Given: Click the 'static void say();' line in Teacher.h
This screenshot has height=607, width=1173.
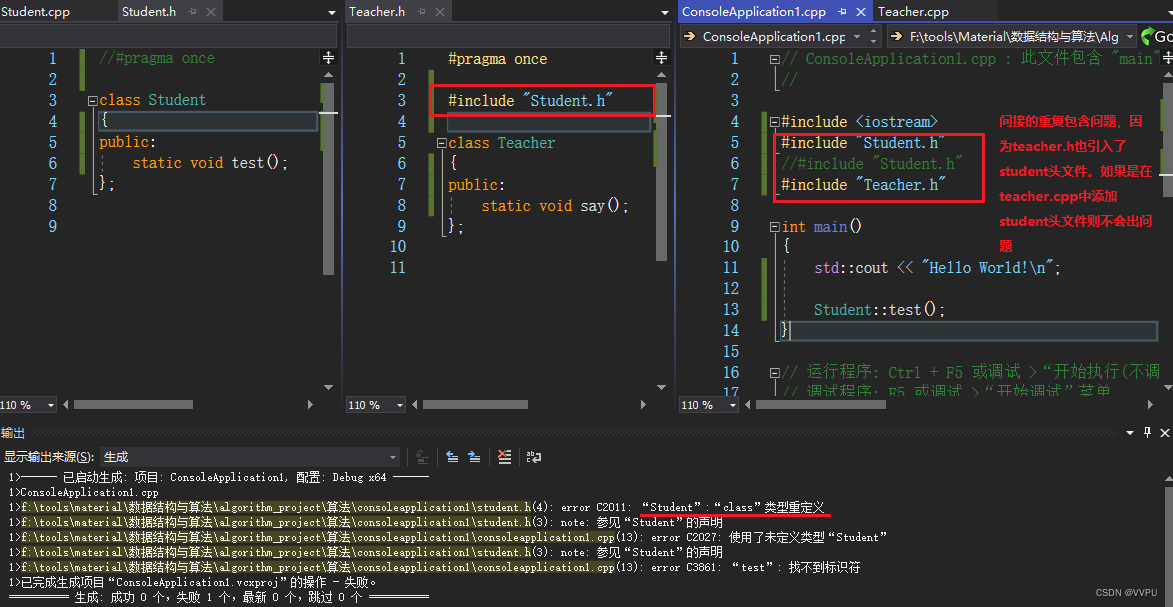Looking at the screenshot, I should pyautogui.click(x=555, y=205).
